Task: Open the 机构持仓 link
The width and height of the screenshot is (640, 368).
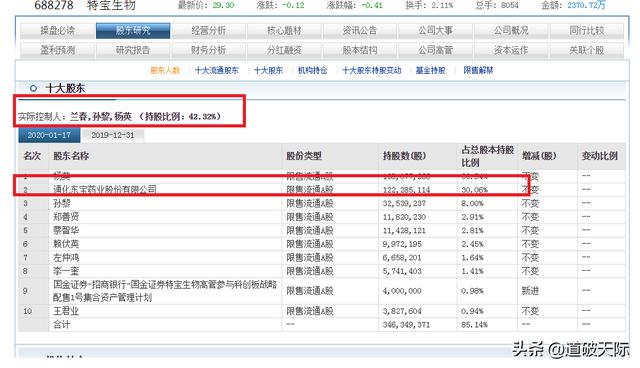Action: pos(312,70)
